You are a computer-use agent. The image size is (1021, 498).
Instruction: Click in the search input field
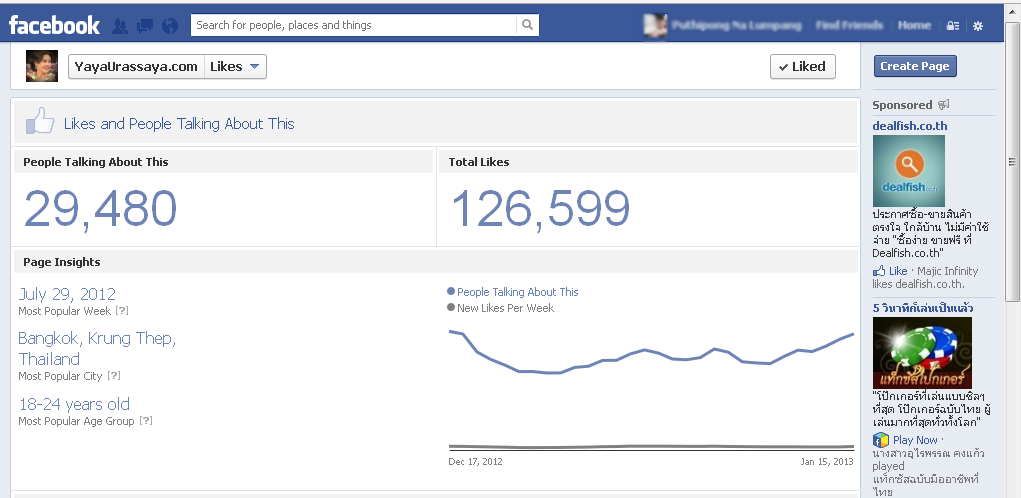tap(354, 25)
